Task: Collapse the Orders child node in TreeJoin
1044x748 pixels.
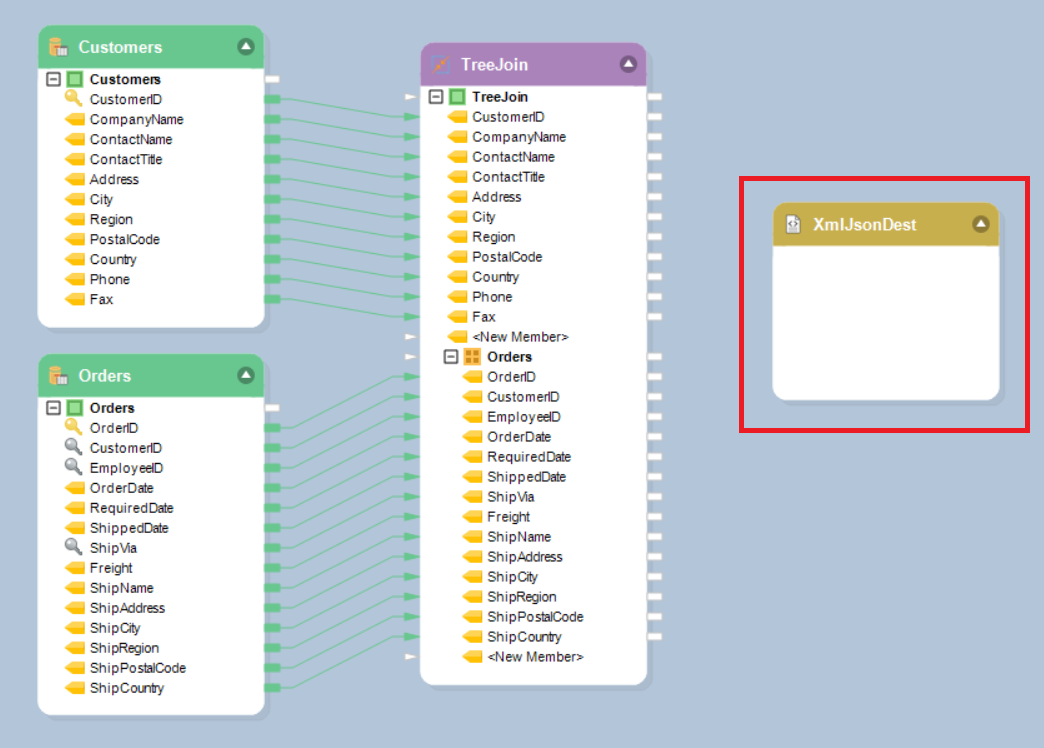Action: click(x=451, y=357)
